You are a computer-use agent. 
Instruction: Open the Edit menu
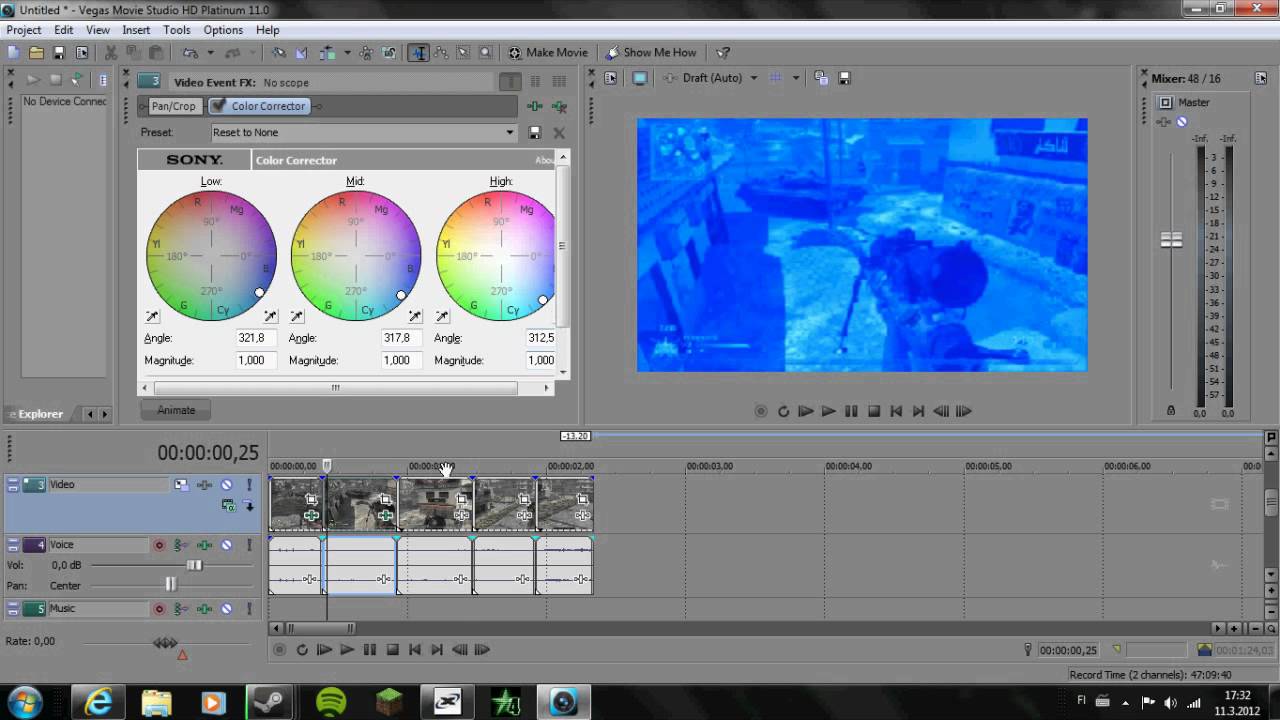(64, 30)
